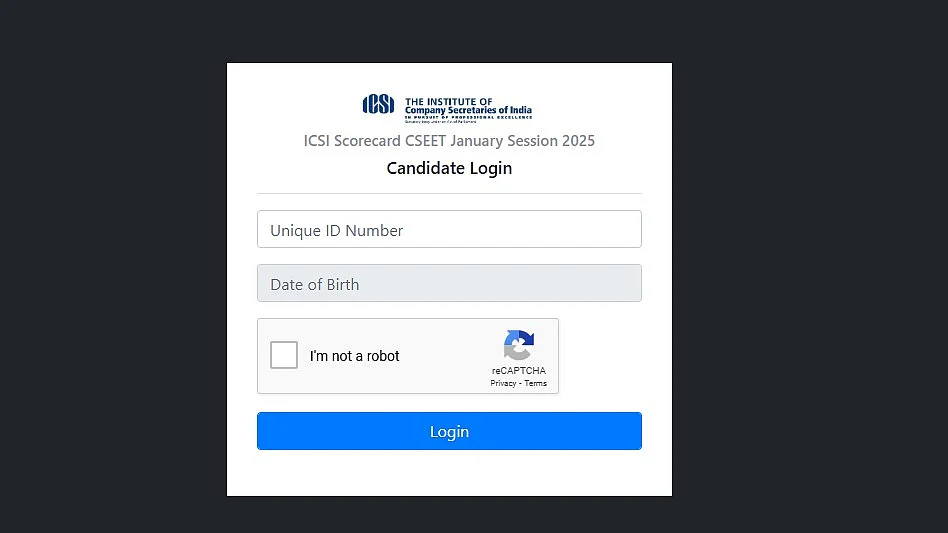Click the 2025 year in session heading

[x=578, y=141]
